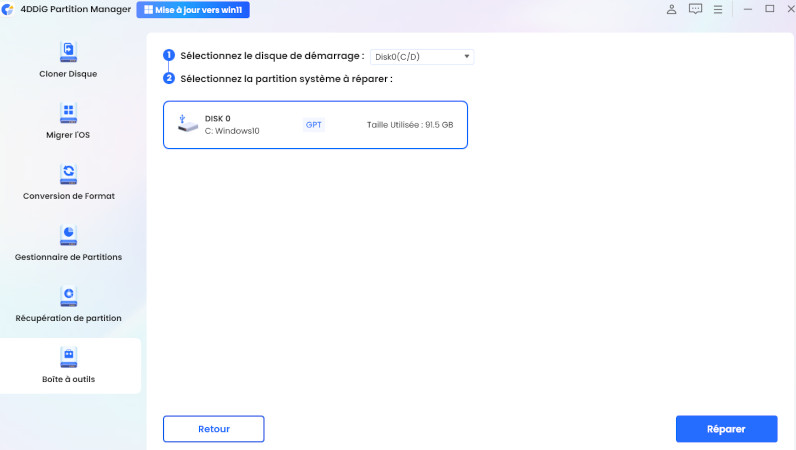Screen dimensions: 796x450
Task: Click the GPT badge on DISK 0
Action: point(314,125)
